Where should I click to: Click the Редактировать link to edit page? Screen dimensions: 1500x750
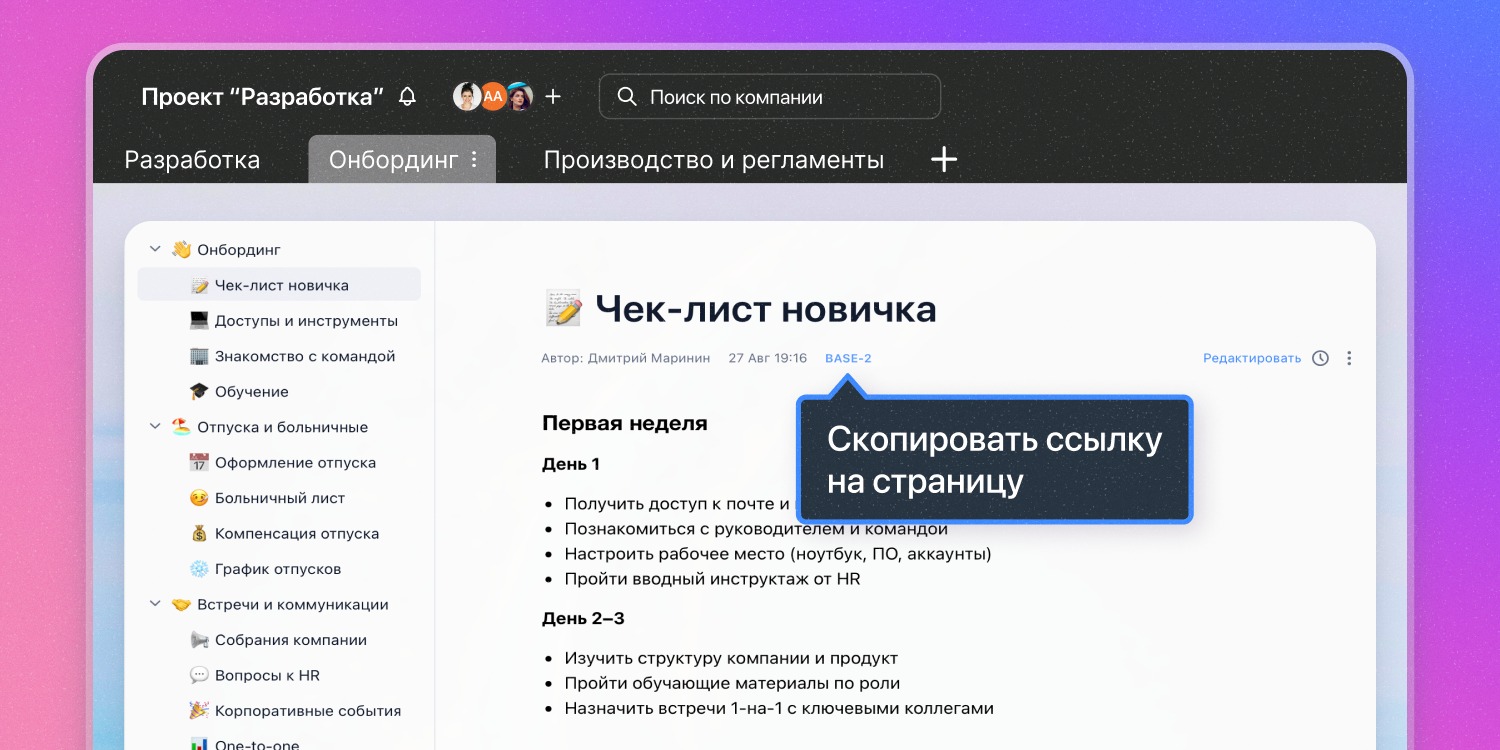pos(1252,358)
